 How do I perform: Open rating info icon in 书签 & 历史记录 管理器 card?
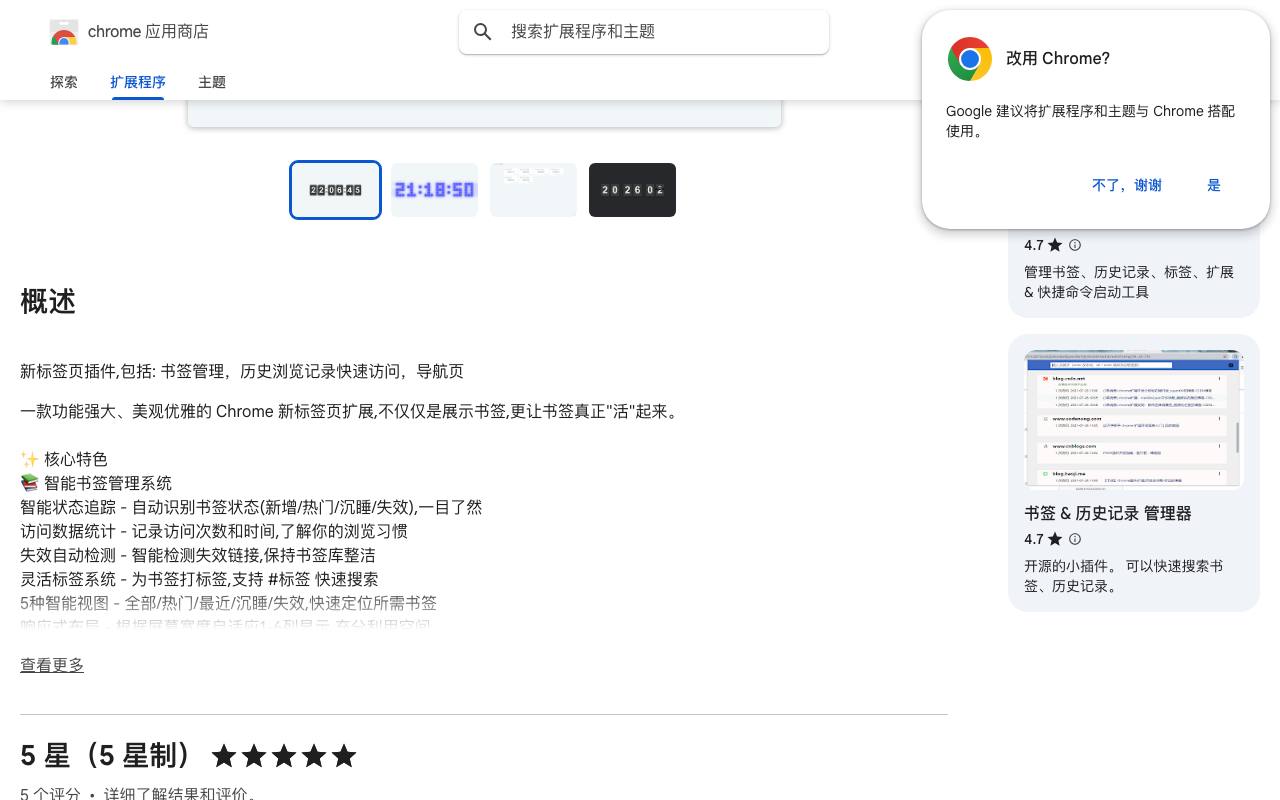point(1075,539)
